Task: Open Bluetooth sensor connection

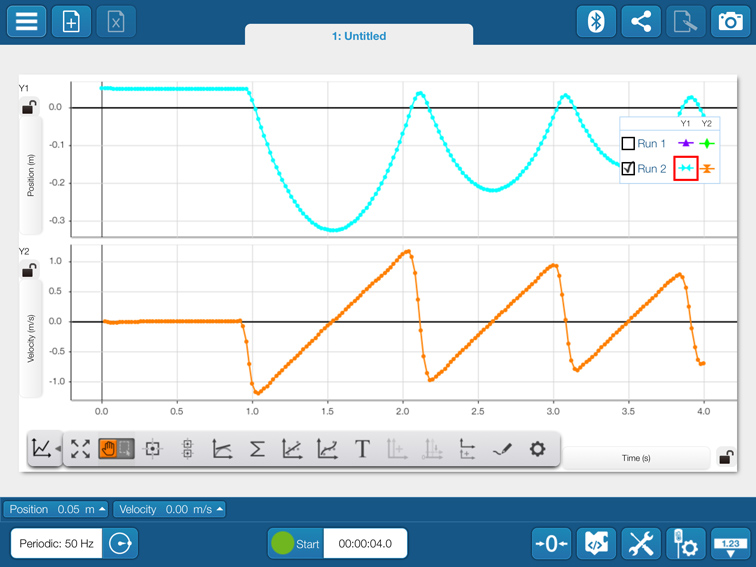Action: pyautogui.click(x=596, y=22)
